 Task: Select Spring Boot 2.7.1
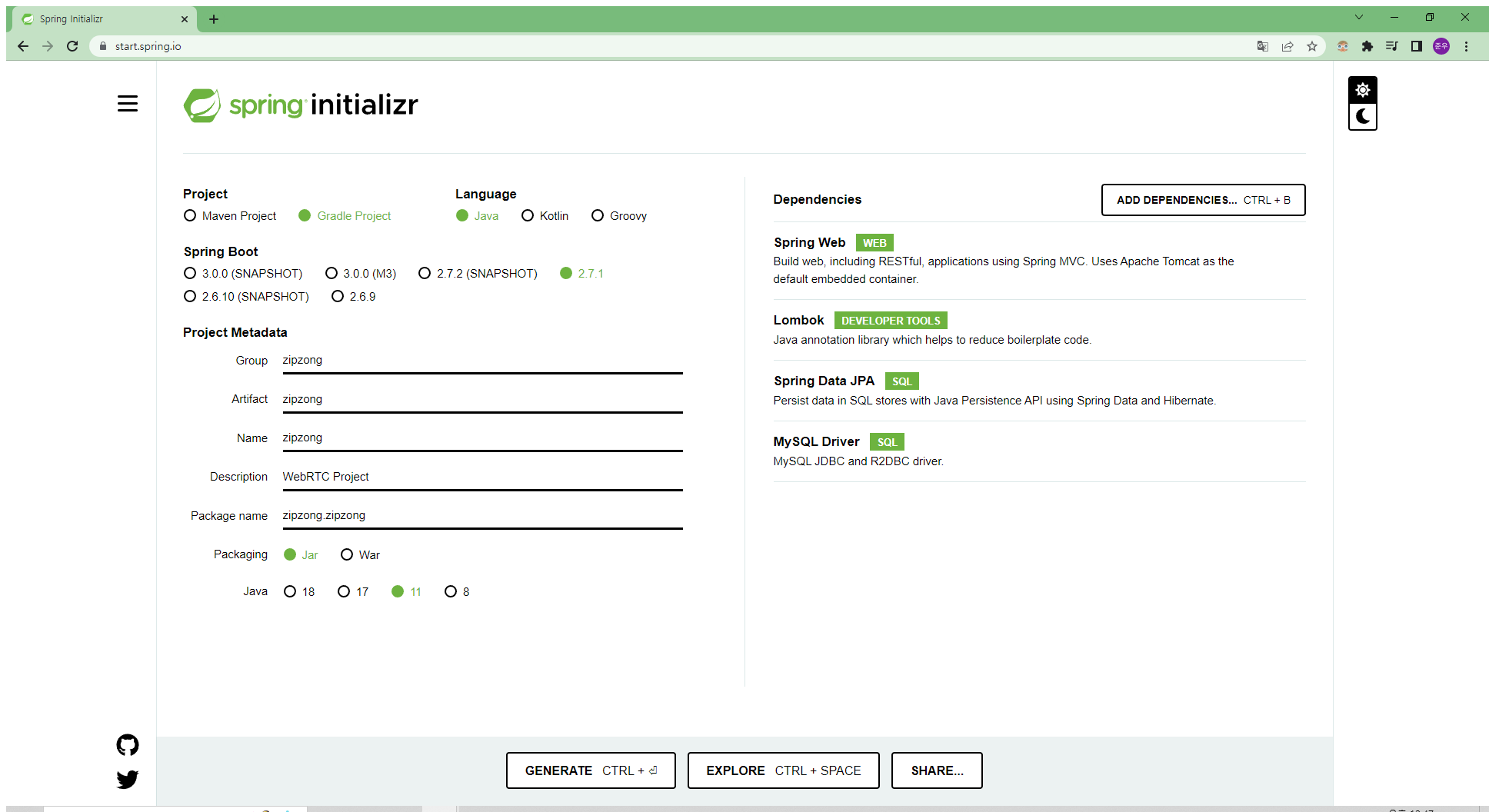point(581,274)
